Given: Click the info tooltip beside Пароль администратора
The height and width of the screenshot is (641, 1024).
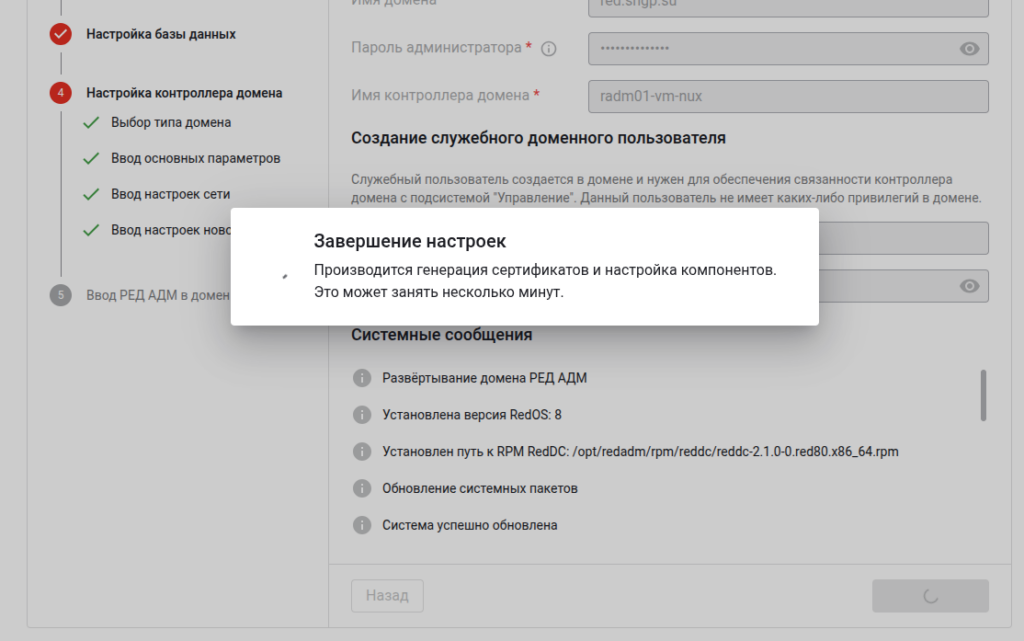Looking at the screenshot, I should pos(548,47).
